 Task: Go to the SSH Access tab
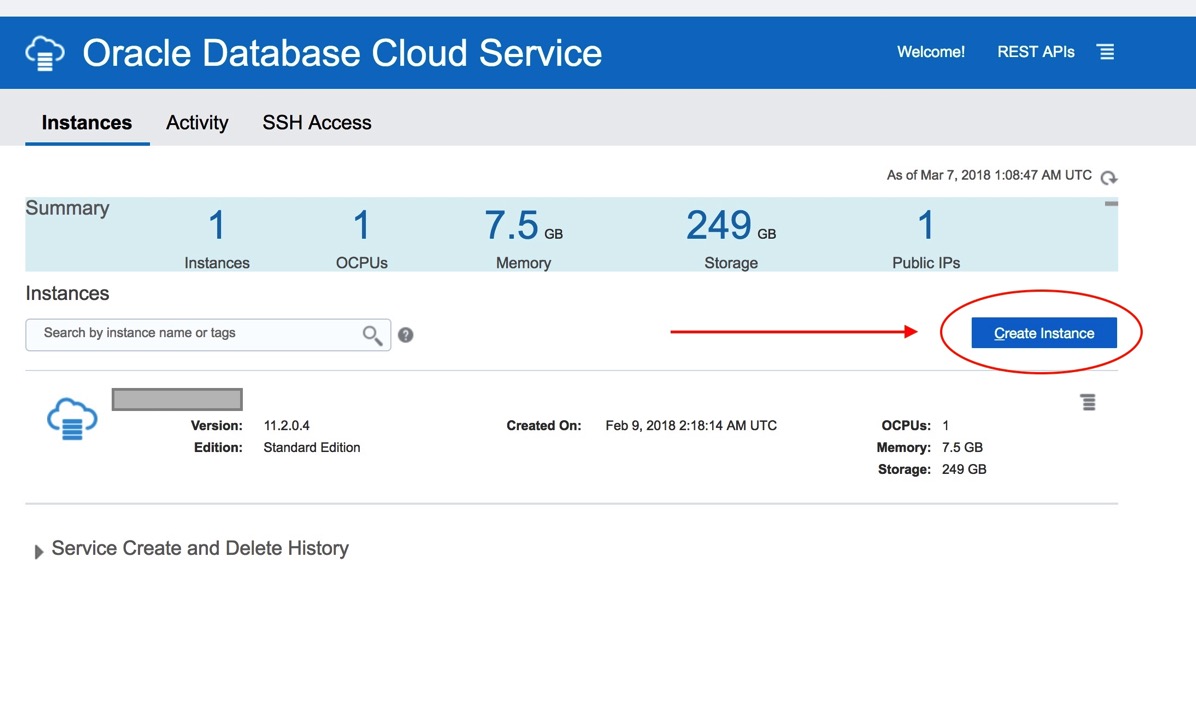point(317,123)
